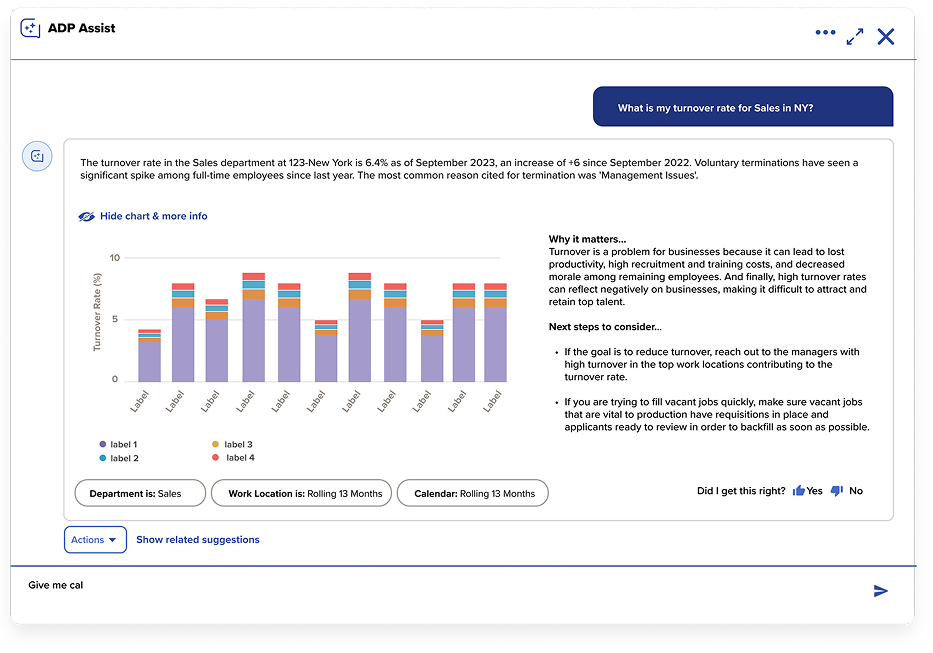
Task: Click the 'Why it matters...' heading
Action: point(587,239)
